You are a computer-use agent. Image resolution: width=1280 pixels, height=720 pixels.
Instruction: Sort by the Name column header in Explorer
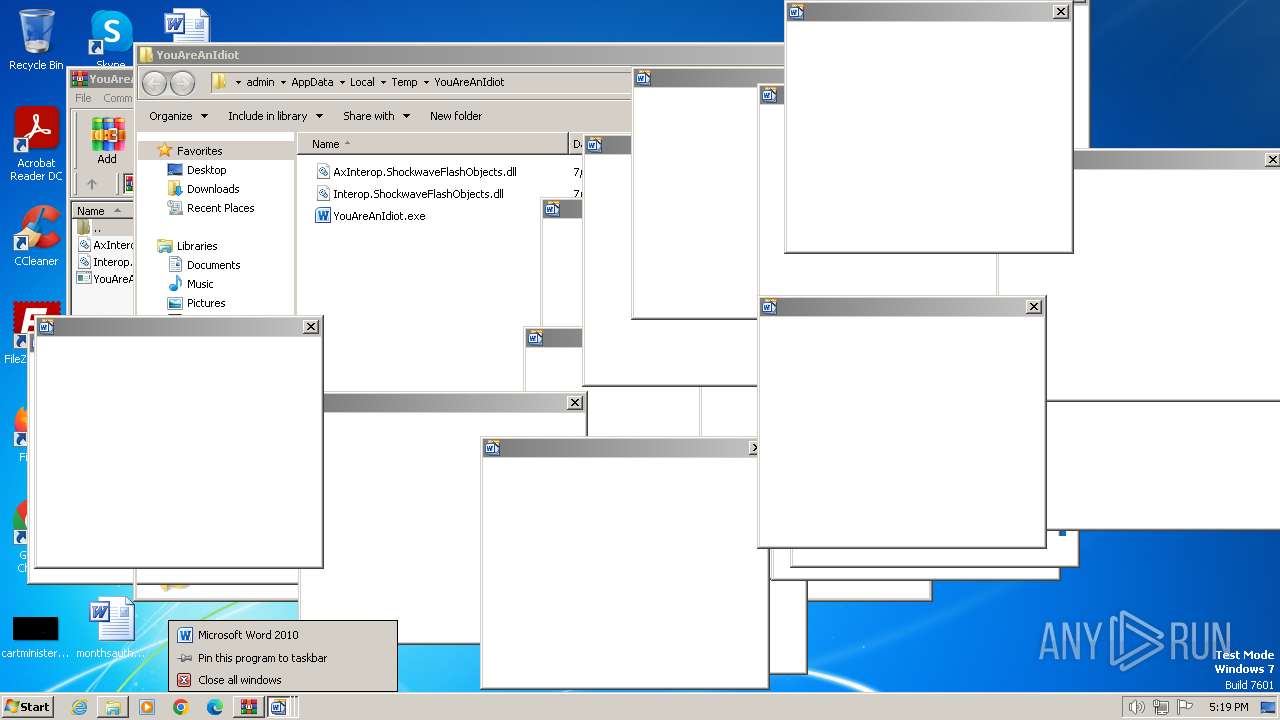pyautogui.click(x=433, y=144)
